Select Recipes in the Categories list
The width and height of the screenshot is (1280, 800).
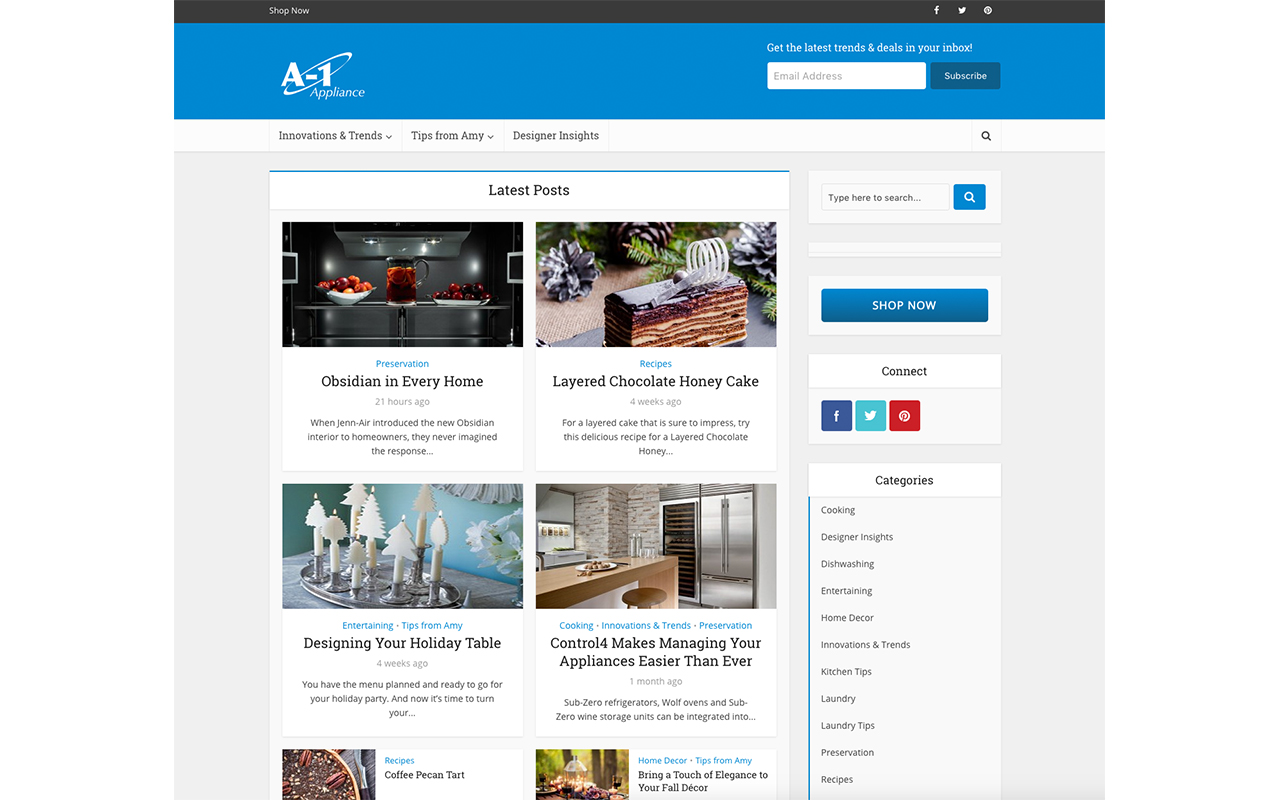click(x=837, y=780)
